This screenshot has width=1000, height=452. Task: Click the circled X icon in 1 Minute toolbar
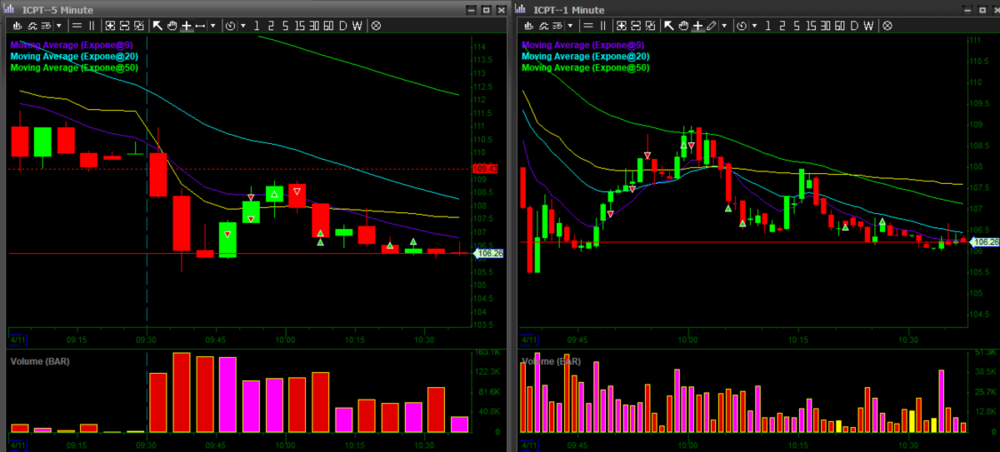(888, 25)
